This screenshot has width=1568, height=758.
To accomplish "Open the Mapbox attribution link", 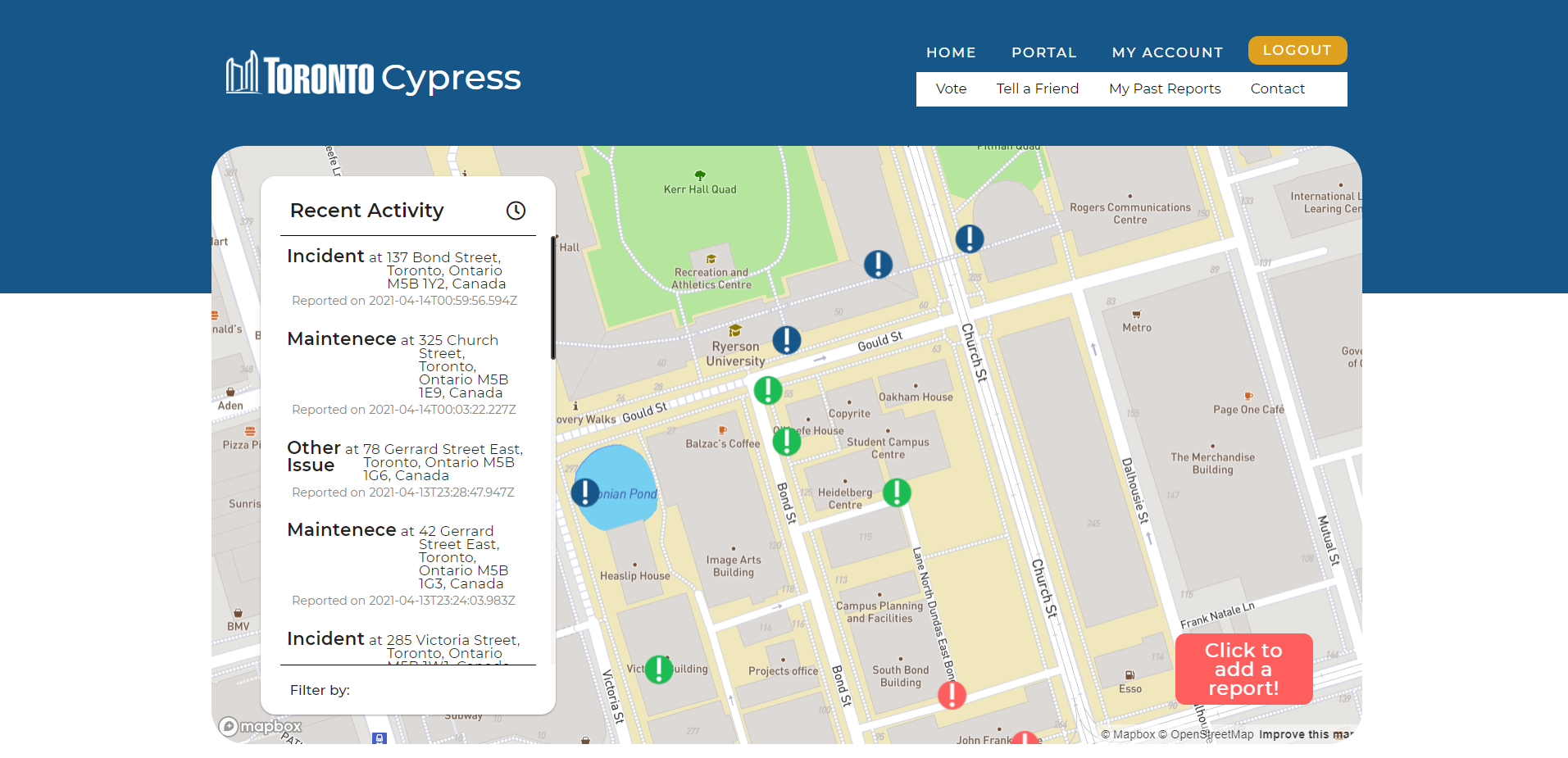I will (x=1128, y=734).
